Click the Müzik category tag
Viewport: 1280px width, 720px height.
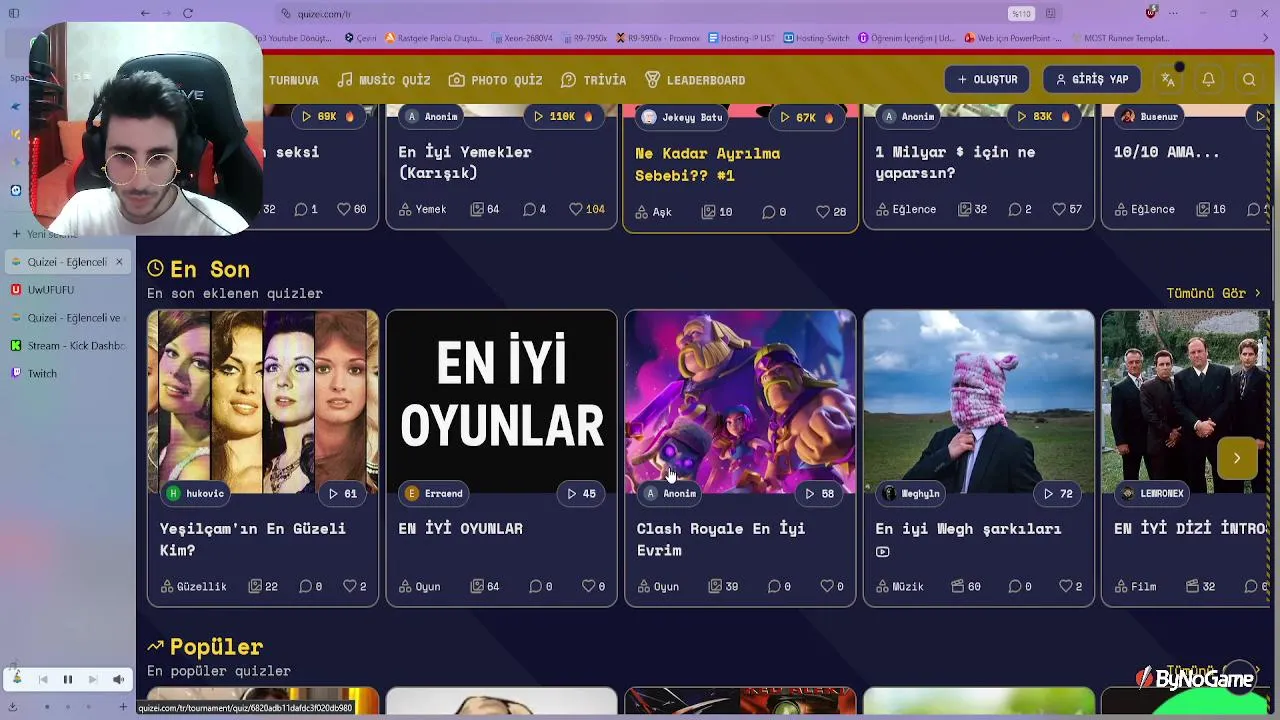[x=900, y=586]
